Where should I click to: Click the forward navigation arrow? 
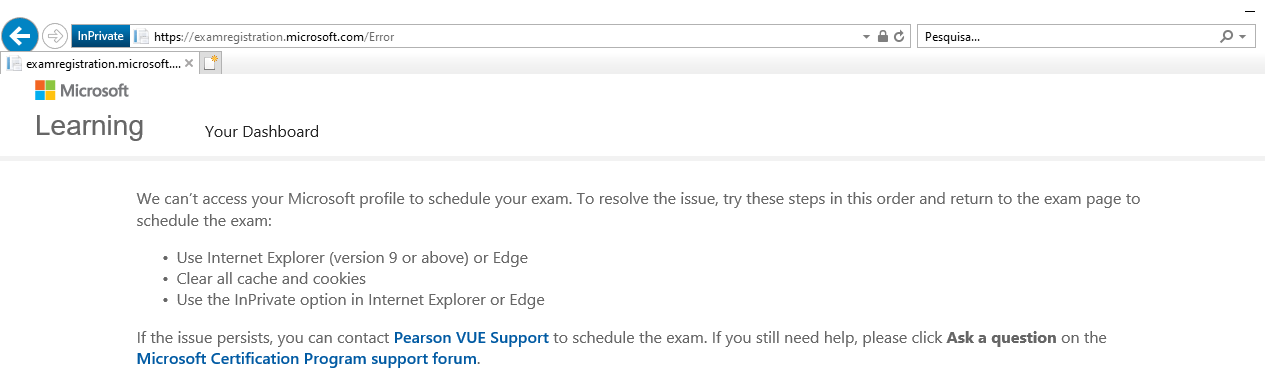pyautogui.click(x=55, y=36)
